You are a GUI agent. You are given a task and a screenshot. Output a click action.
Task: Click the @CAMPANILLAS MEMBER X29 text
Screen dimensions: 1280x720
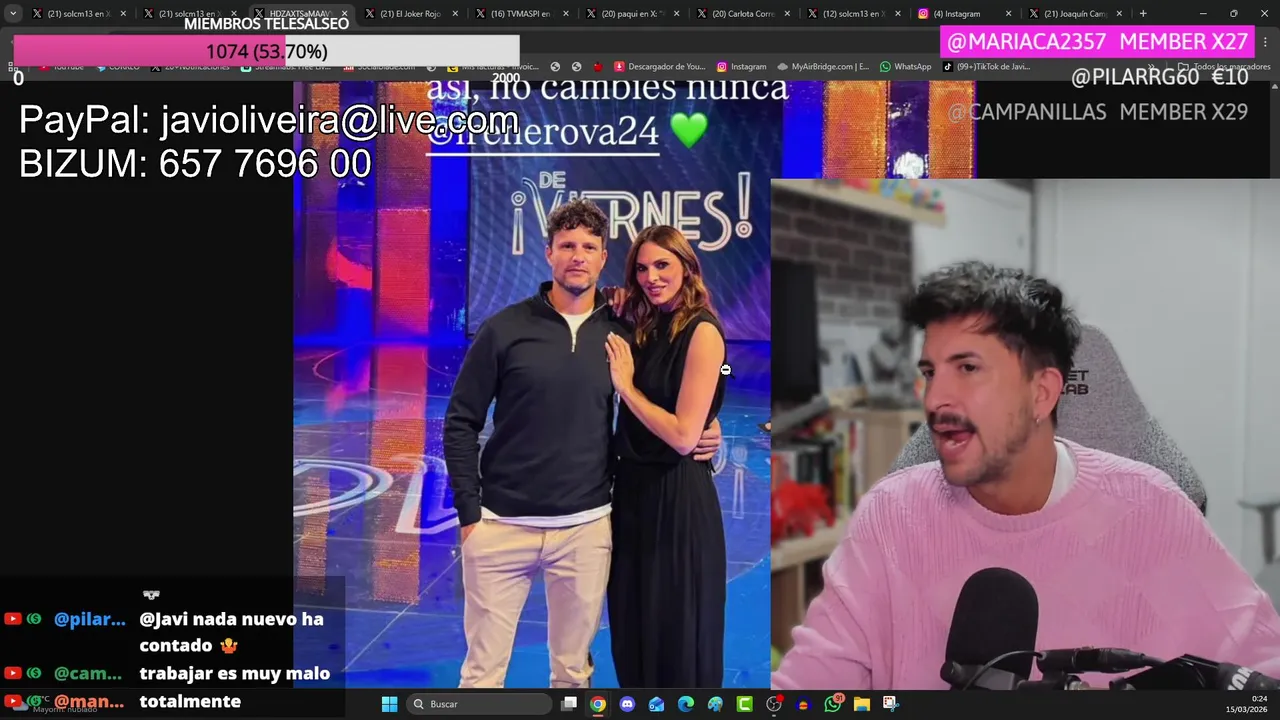coord(1098,112)
